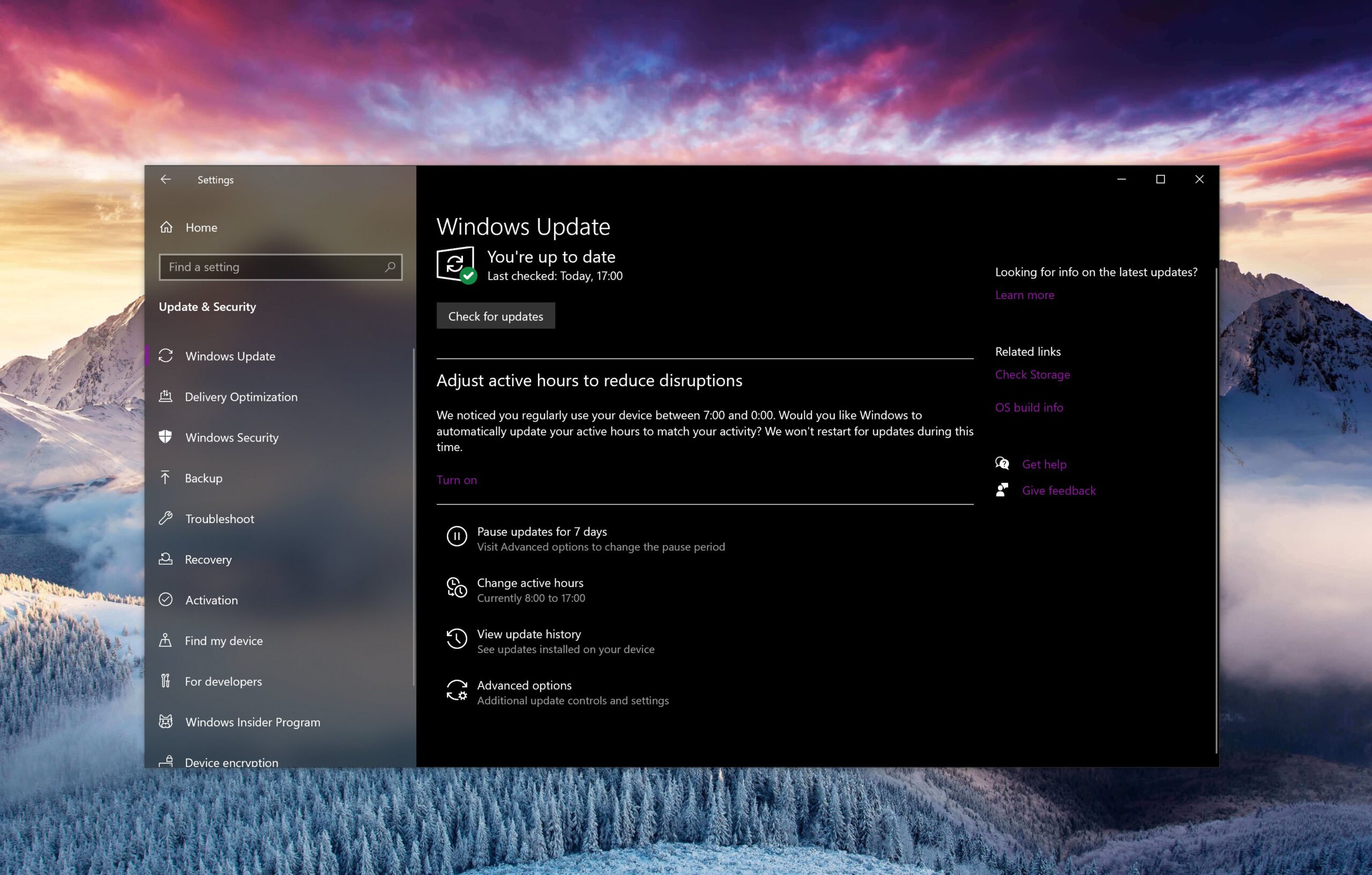Screen dimensions: 1372x875
Task: Maximize the Settings window
Action: 1160,180
